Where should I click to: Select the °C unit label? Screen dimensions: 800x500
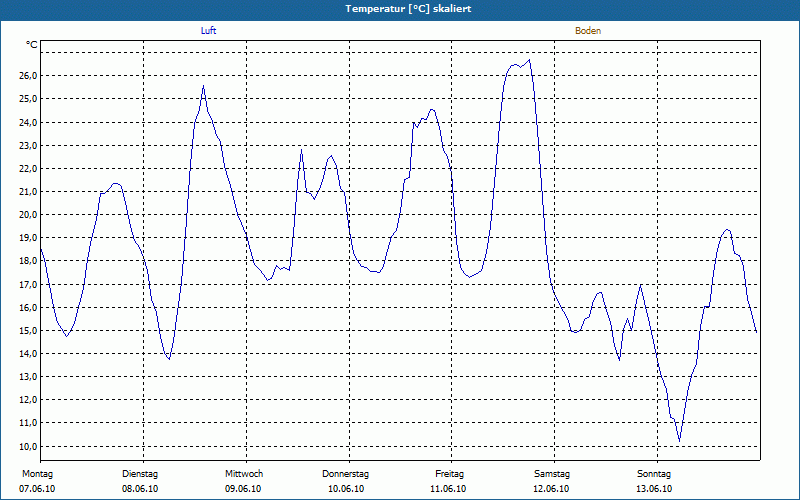[32, 45]
